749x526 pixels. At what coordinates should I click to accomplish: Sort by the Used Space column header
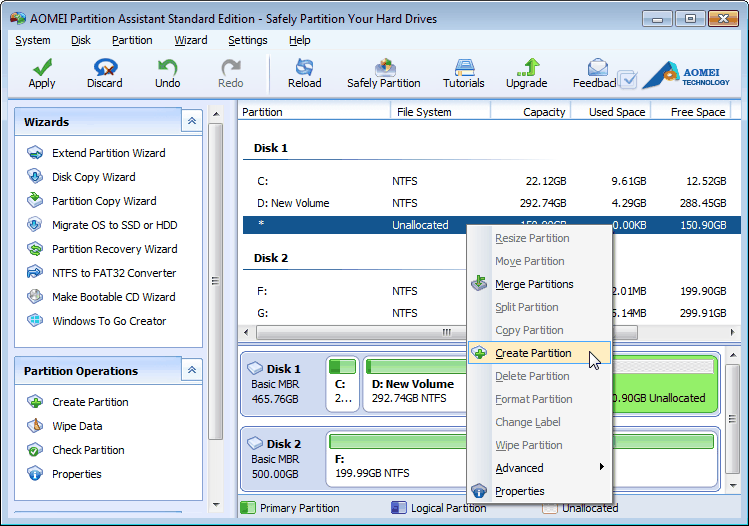click(610, 112)
